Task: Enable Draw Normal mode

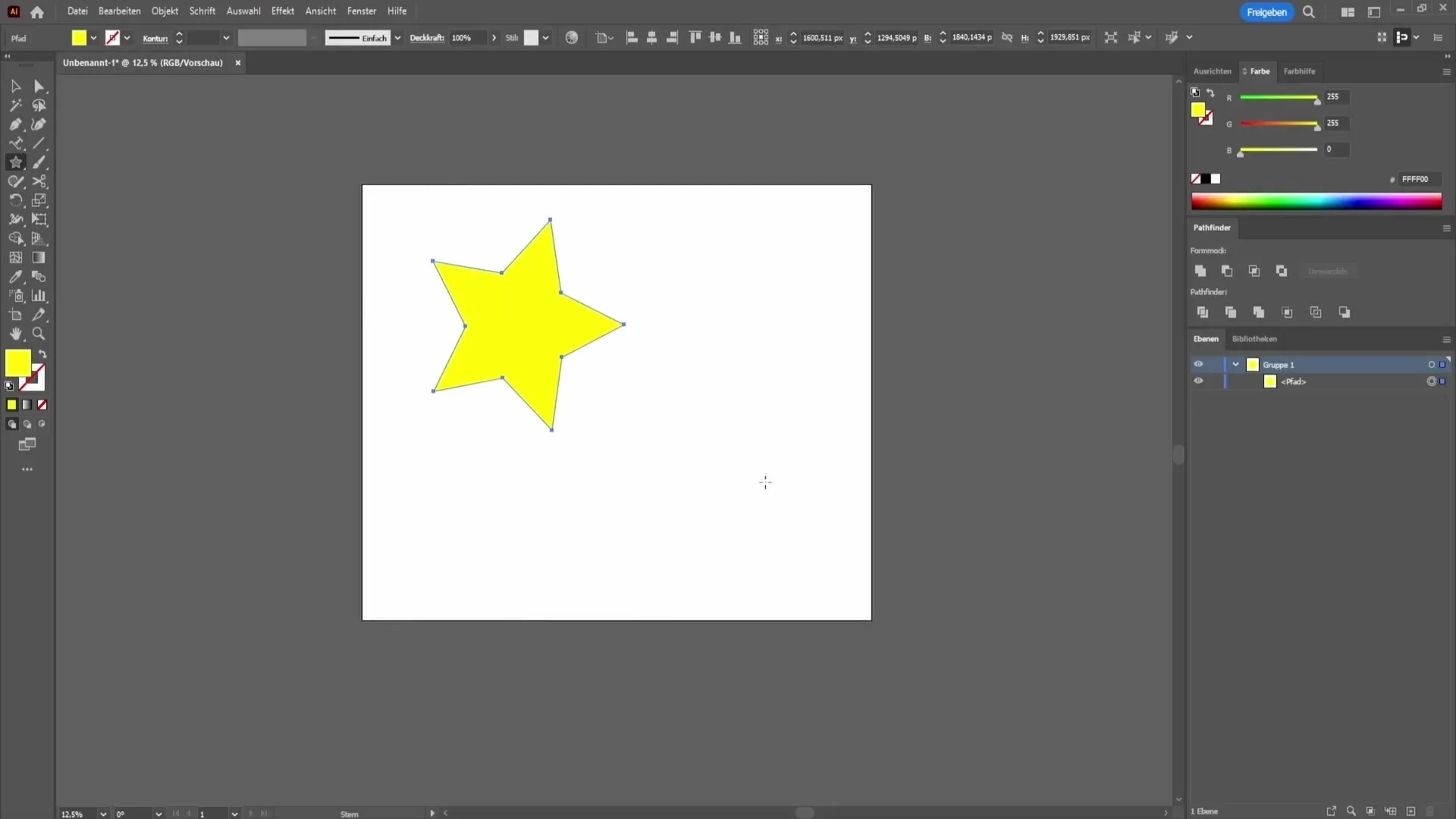Action: (x=11, y=425)
